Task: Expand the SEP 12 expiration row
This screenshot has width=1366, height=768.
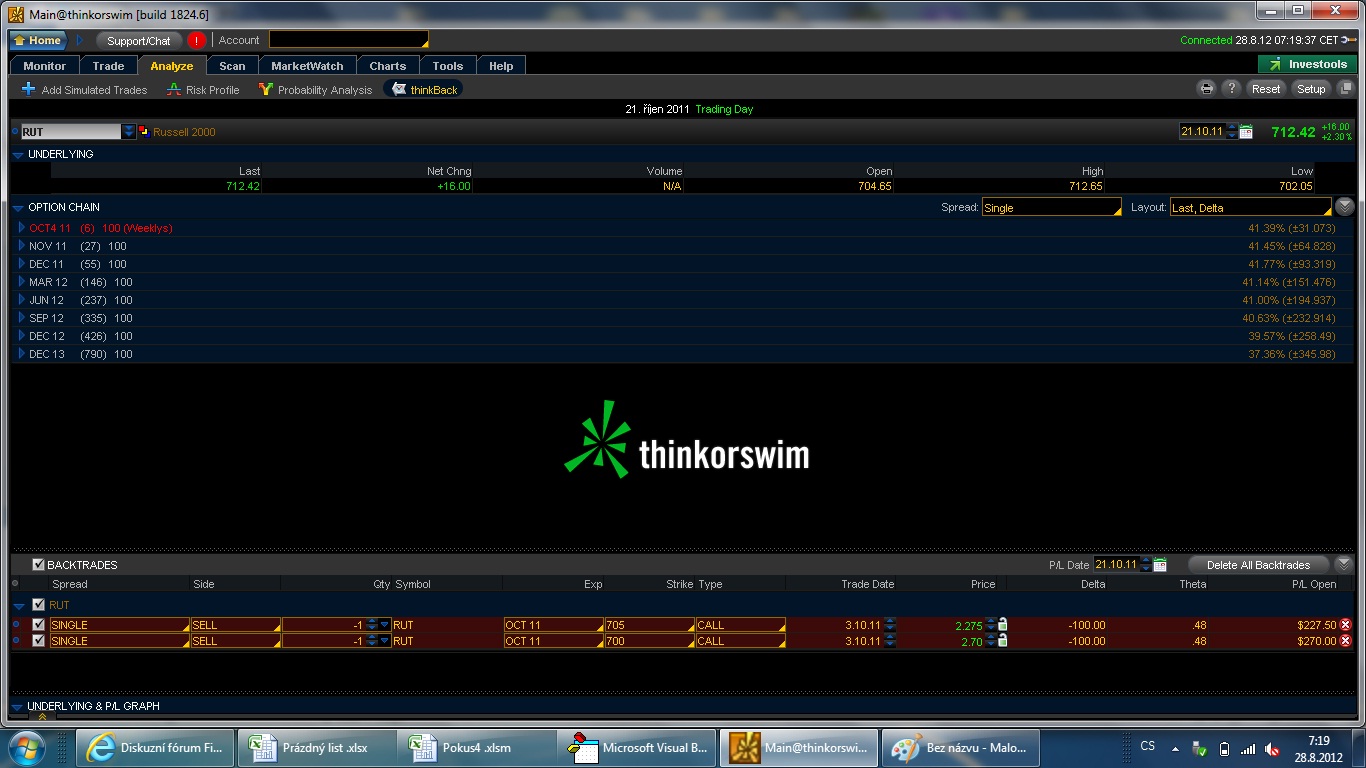Action: point(22,318)
